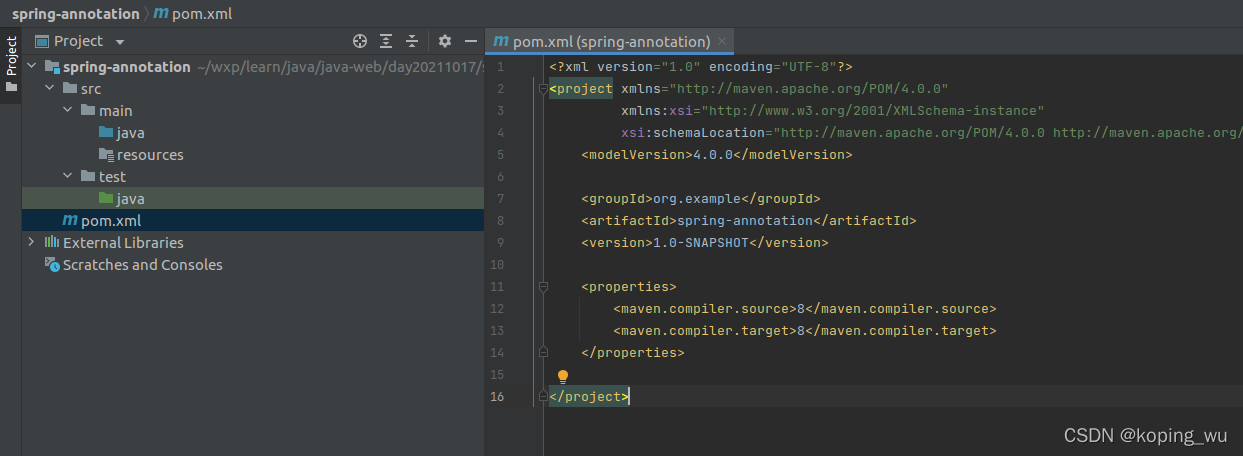This screenshot has width=1243, height=456.
Task: Place cursor at closing project tag
Action: pos(589,397)
